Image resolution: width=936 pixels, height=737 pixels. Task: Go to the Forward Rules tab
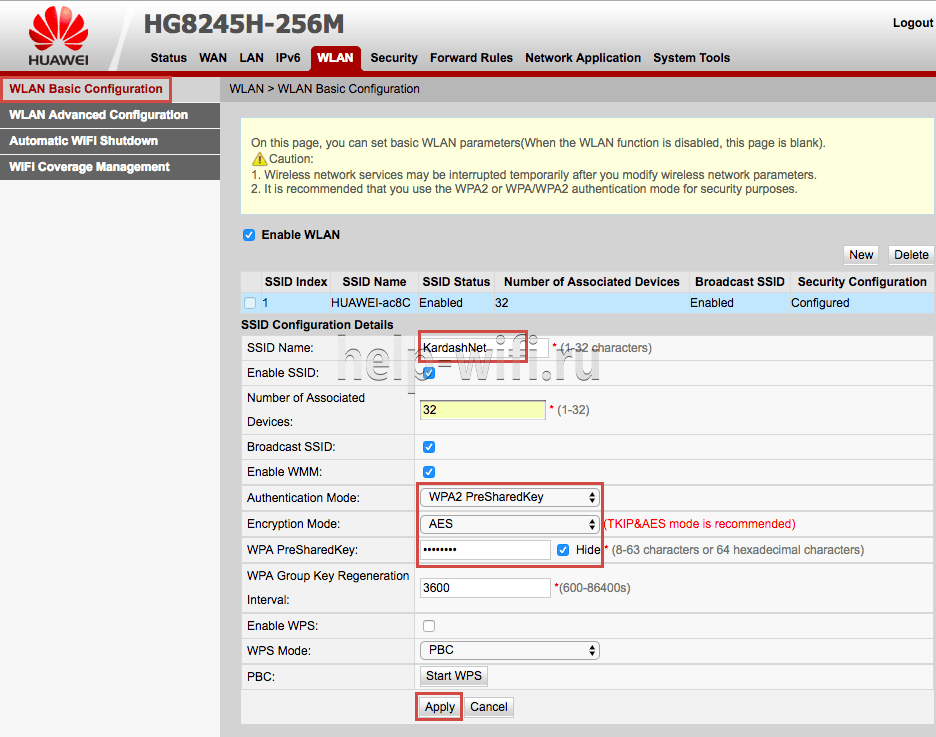coord(471,58)
